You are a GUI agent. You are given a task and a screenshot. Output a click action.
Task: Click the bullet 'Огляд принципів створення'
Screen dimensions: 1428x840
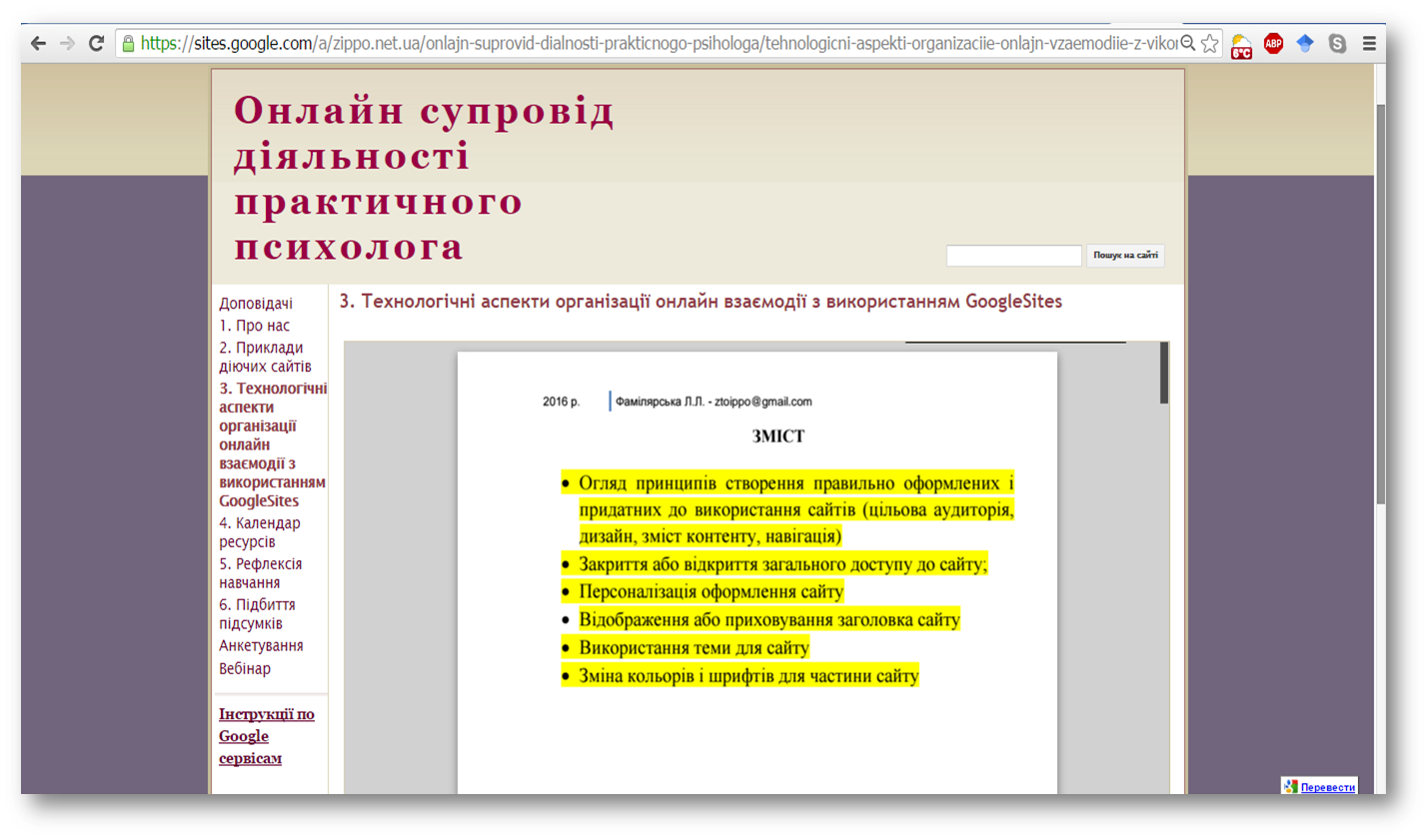pos(795,509)
